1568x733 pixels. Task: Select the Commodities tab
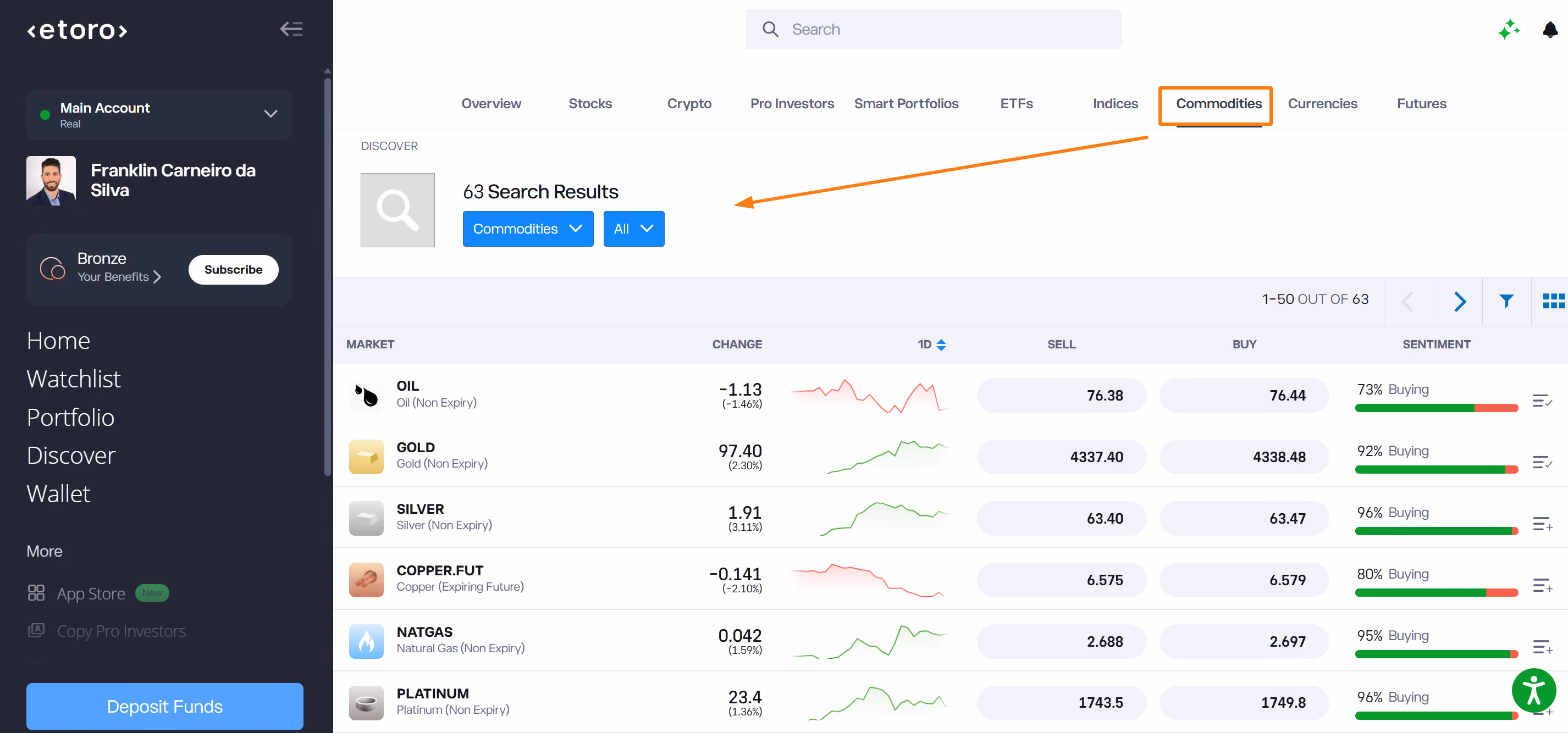1218,103
